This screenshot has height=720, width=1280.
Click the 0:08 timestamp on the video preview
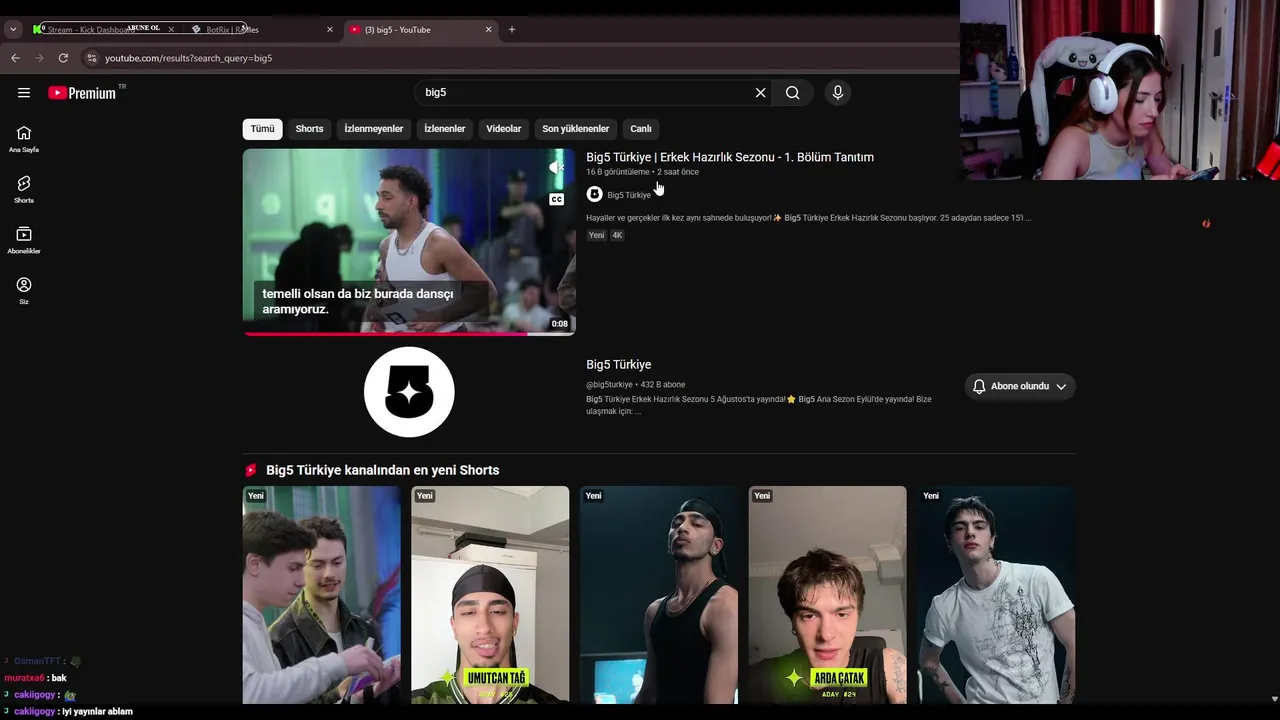coord(559,324)
